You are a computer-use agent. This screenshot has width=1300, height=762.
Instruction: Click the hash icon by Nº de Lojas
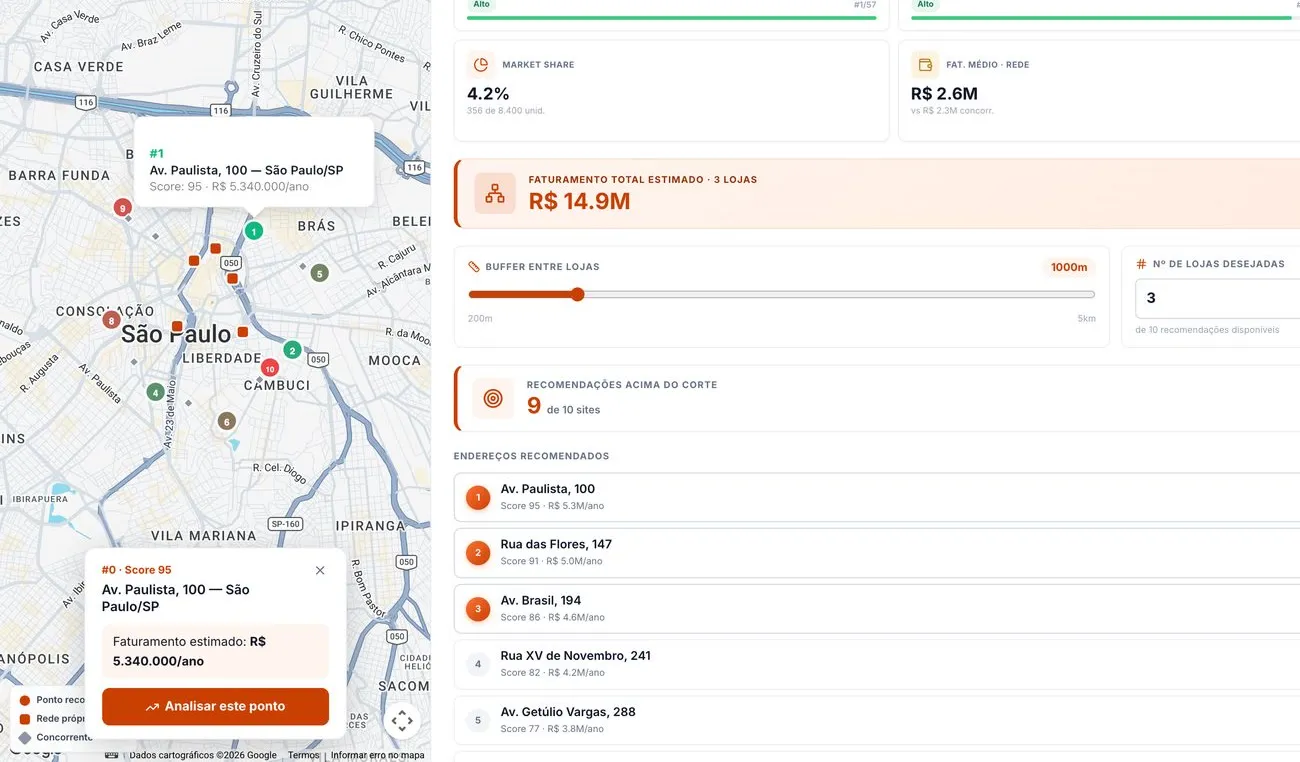pyautogui.click(x=1141, y=264)
